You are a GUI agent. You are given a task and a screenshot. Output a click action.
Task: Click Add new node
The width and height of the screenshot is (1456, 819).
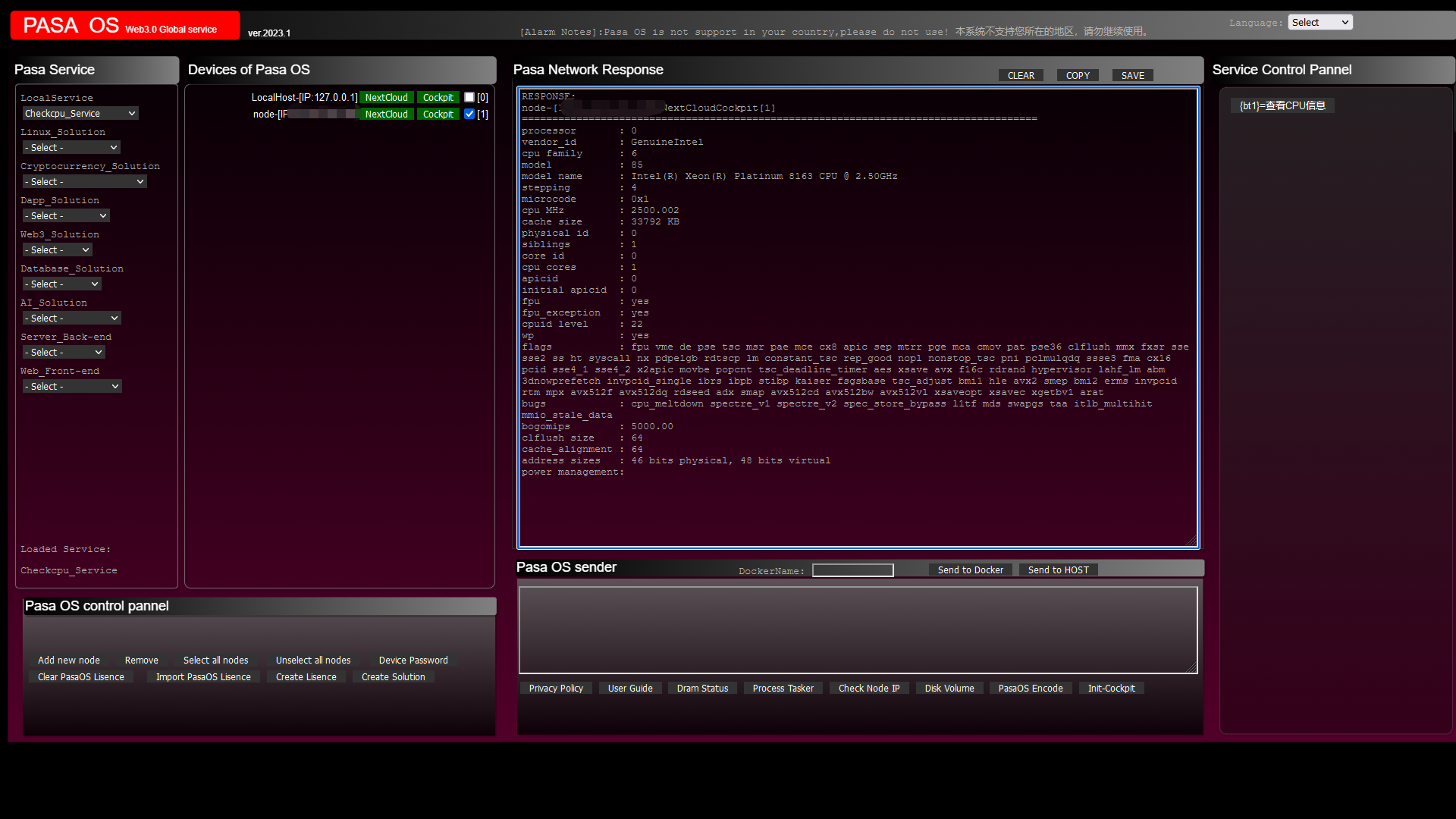tap(69, 660)
